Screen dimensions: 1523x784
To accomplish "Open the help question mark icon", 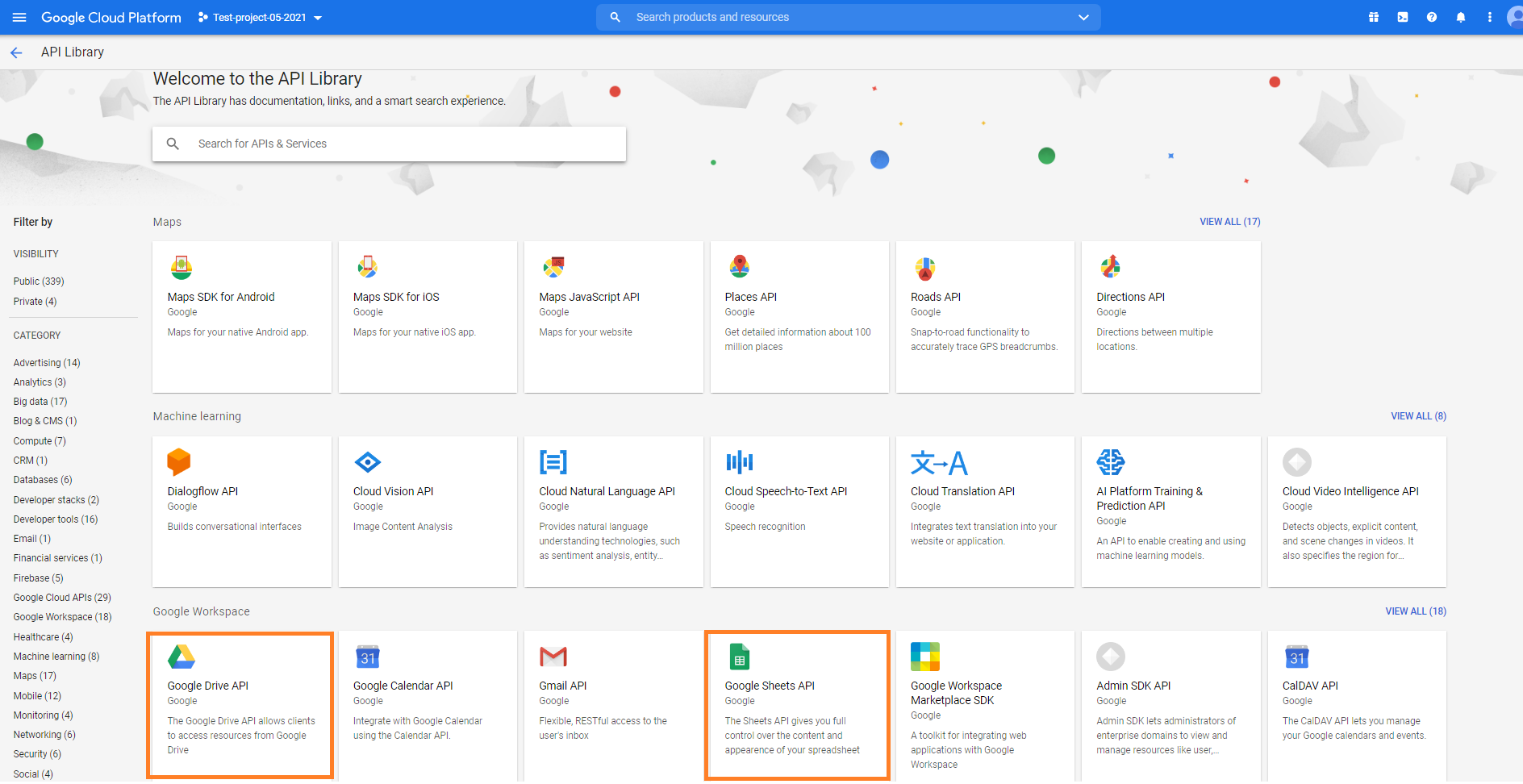I will [1431, 17].
